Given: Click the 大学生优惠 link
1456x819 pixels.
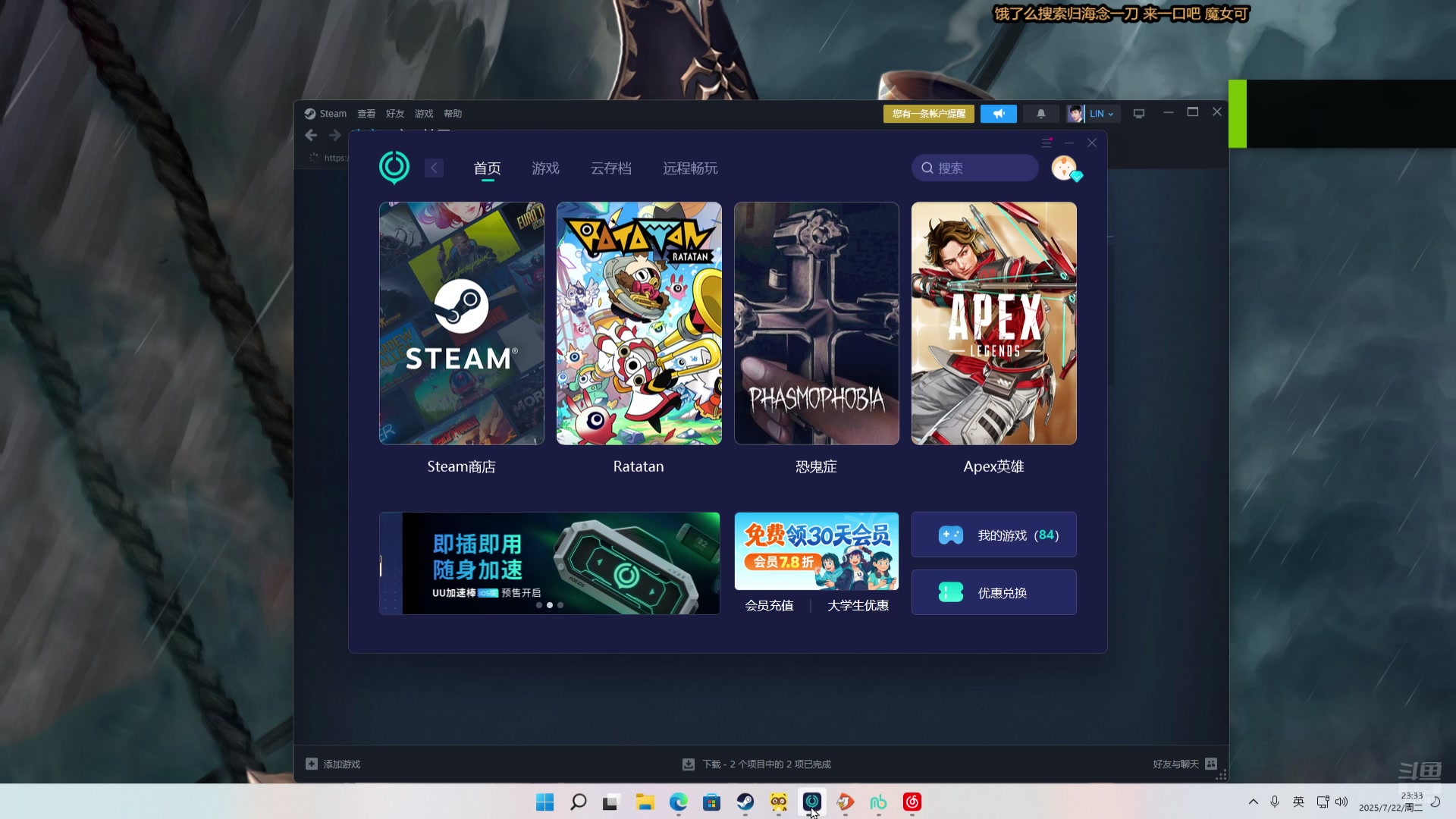Looking at the screenshot, I should point(858,605).
